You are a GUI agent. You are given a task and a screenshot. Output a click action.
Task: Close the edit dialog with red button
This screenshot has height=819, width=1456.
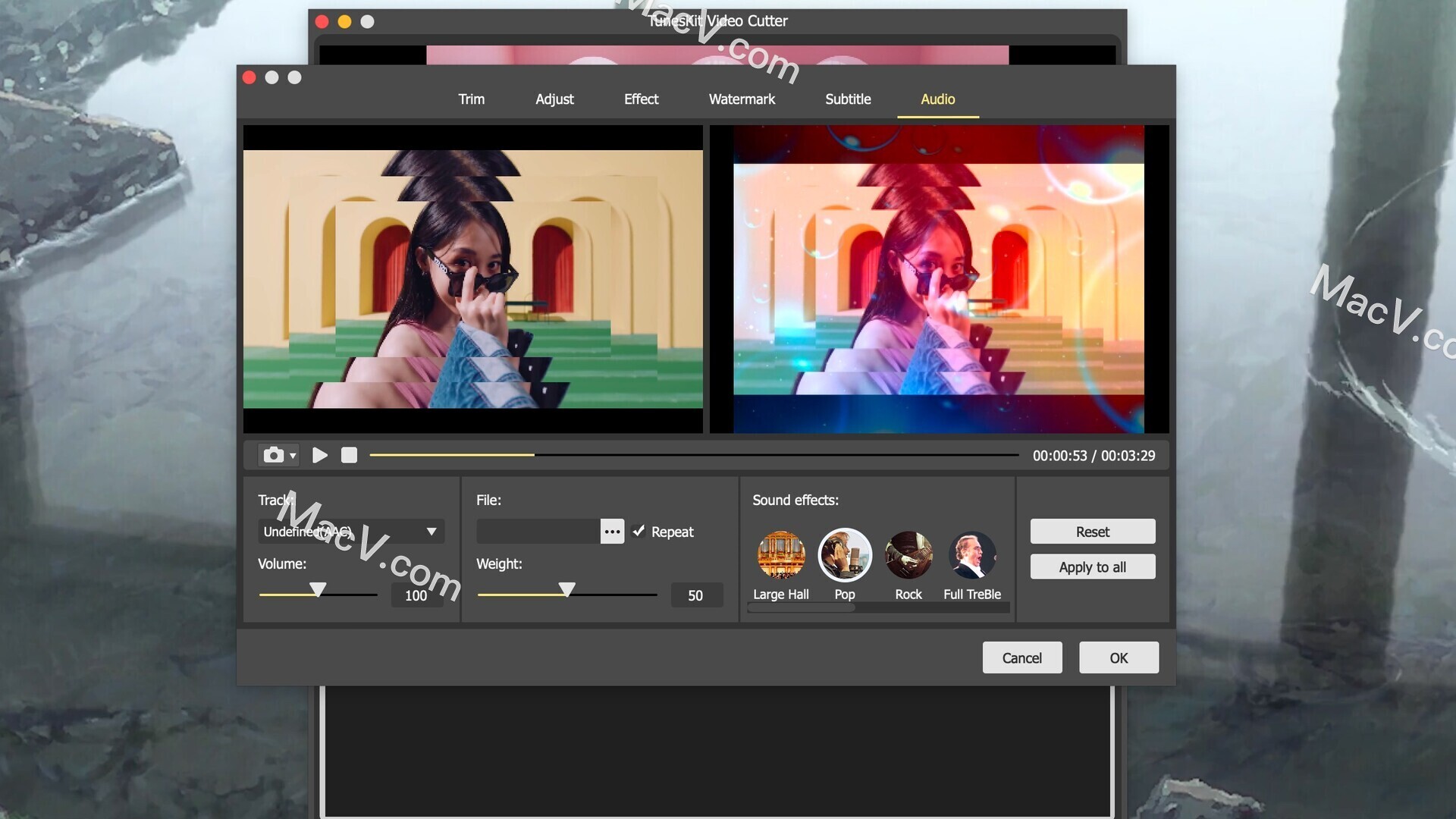pyautogui.click(x=249, y=77)
